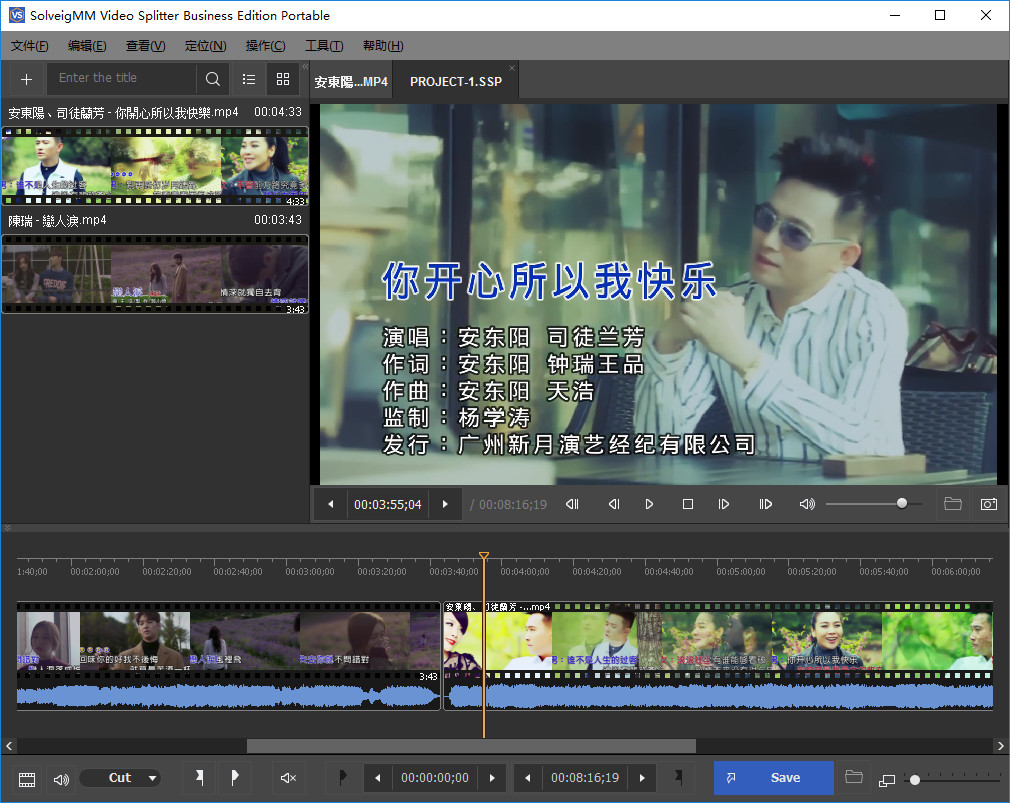This screenshot has height=803, width=1010.
Task: Switch media library to thumbnail grid view
Action: point(283,79)
